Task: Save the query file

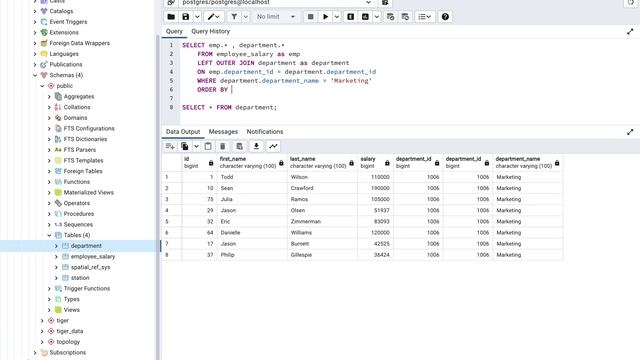Action: (186, 17)
